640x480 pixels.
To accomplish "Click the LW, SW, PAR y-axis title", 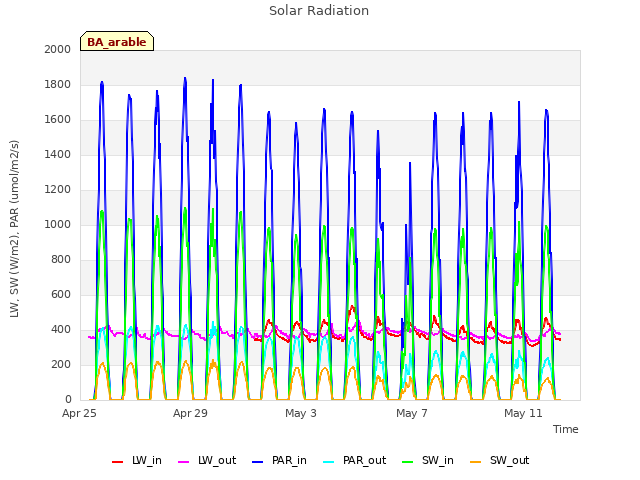I will 15,229.
